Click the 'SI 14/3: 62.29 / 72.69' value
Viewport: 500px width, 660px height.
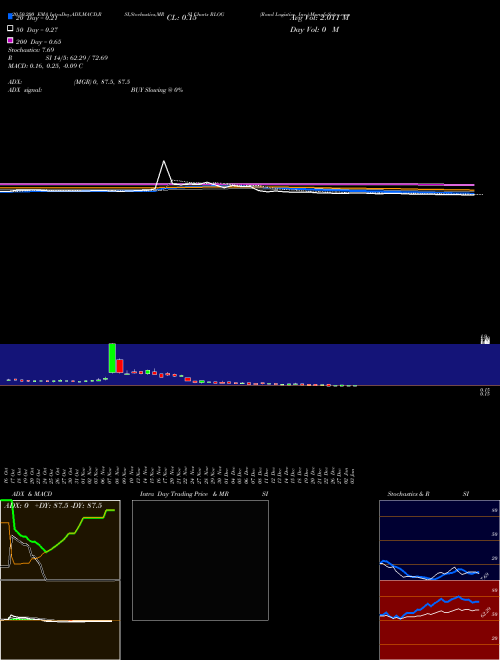coord(77,58)
